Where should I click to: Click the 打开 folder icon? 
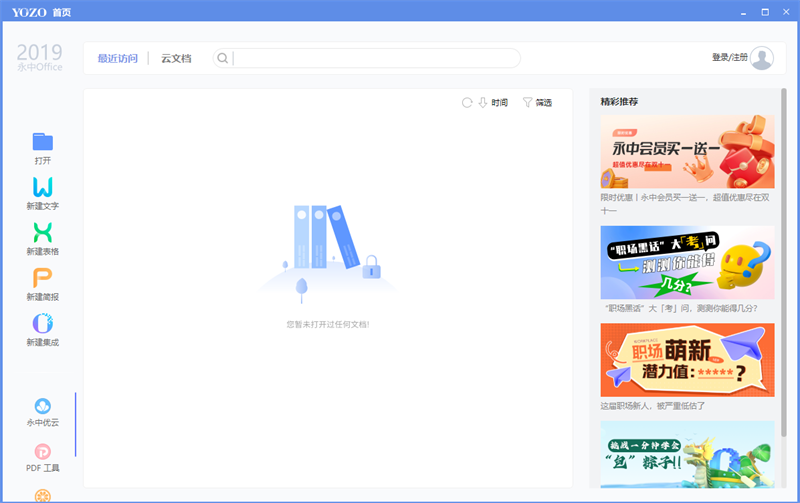pyautogui.click(x=42, y=142)
